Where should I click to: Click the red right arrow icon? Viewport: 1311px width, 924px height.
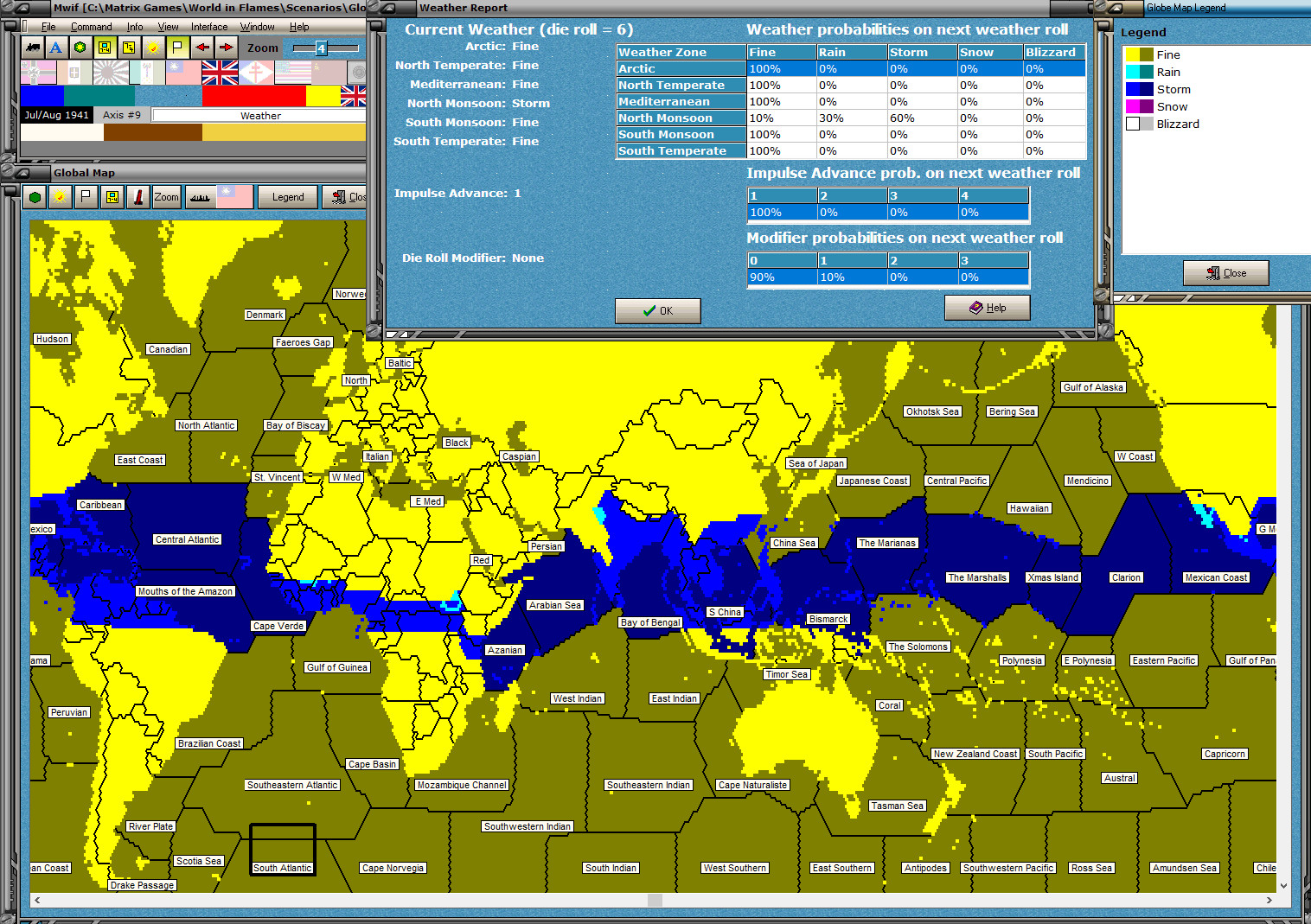click(x=226, y=48)
